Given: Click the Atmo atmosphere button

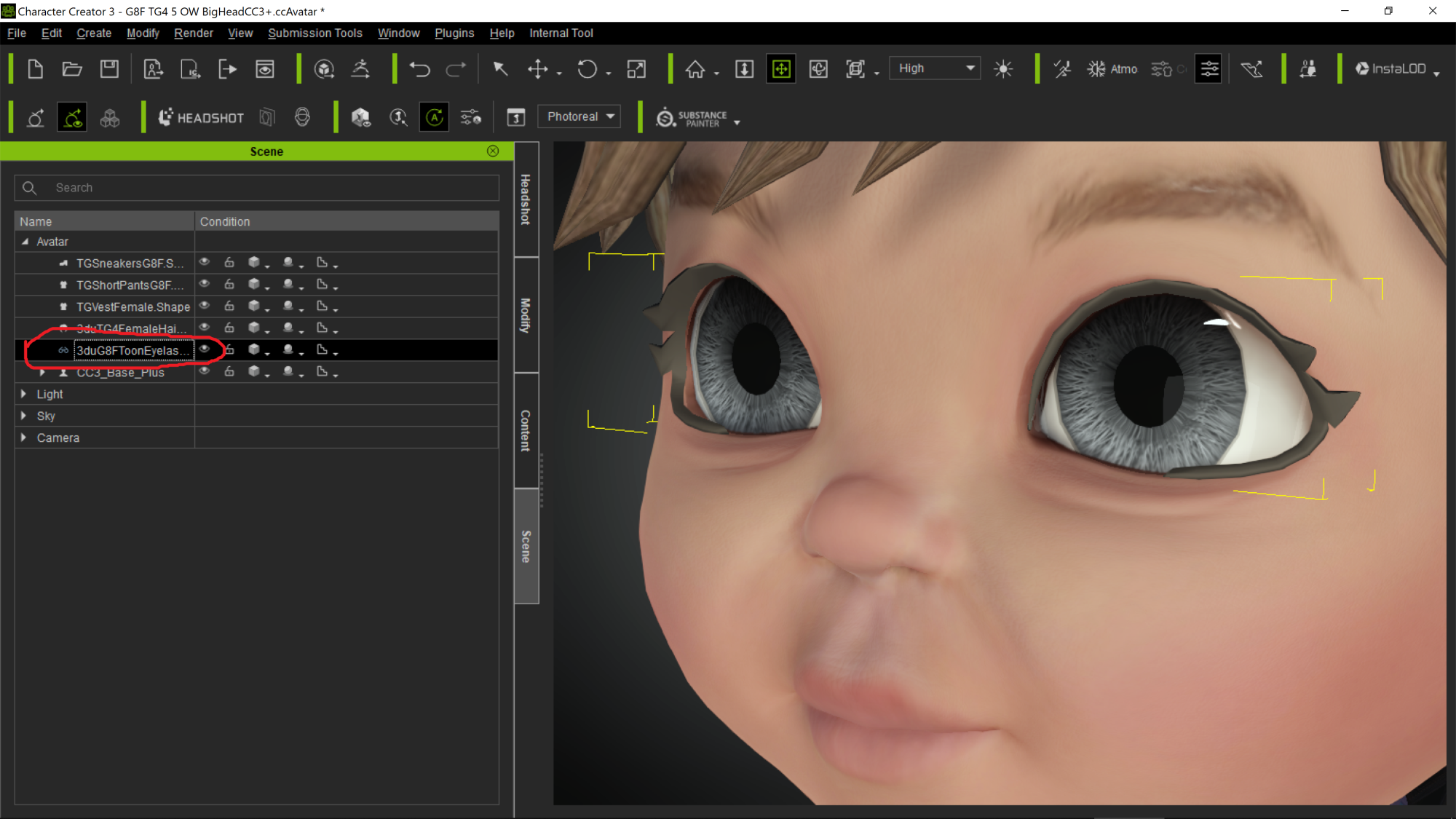Looking at the screenshot, I should pos(1112,69).
